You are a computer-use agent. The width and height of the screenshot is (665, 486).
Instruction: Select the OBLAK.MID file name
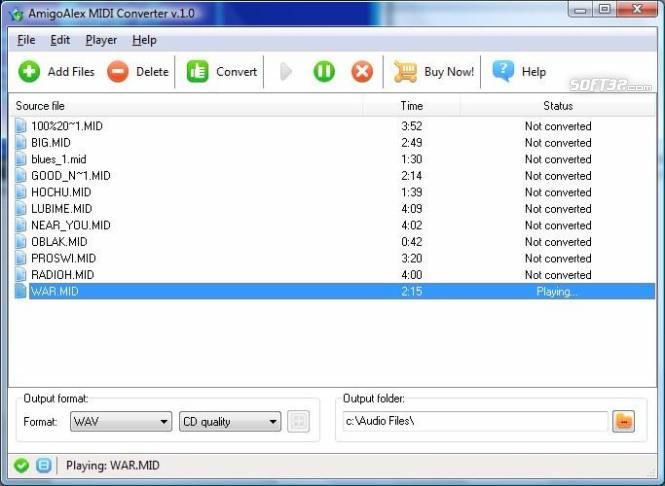[x=59, y=242]
